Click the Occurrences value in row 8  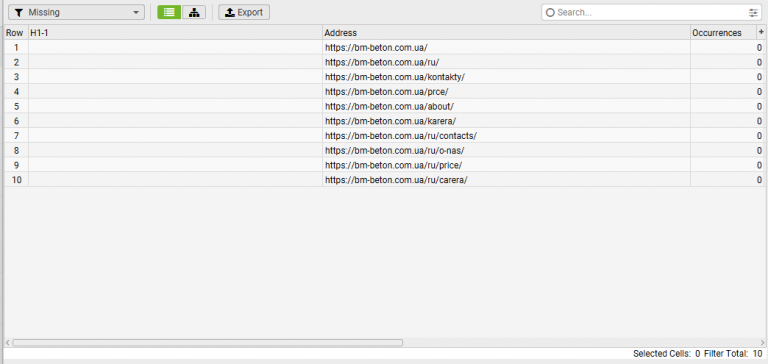pos(727,150)
